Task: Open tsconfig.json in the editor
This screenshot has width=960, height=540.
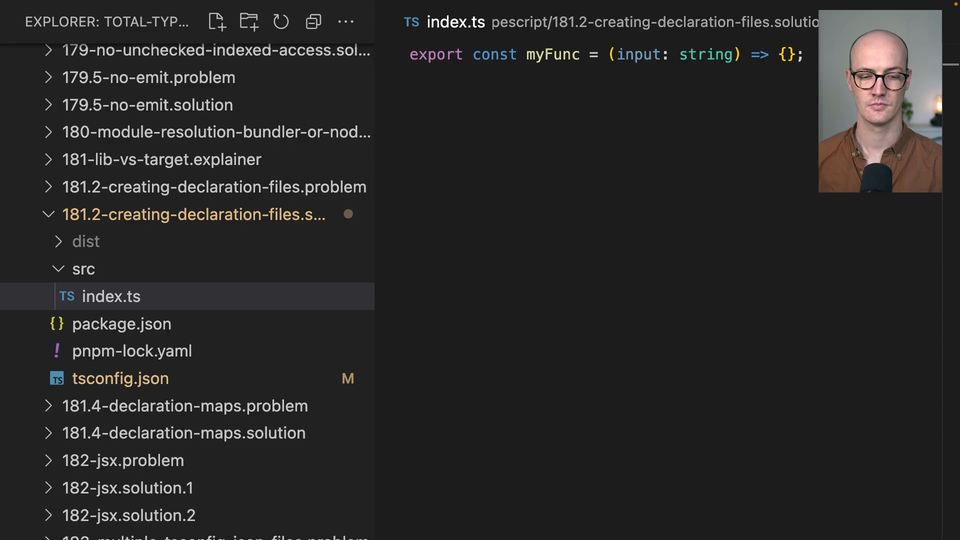Action: click(x=120, y=378)
